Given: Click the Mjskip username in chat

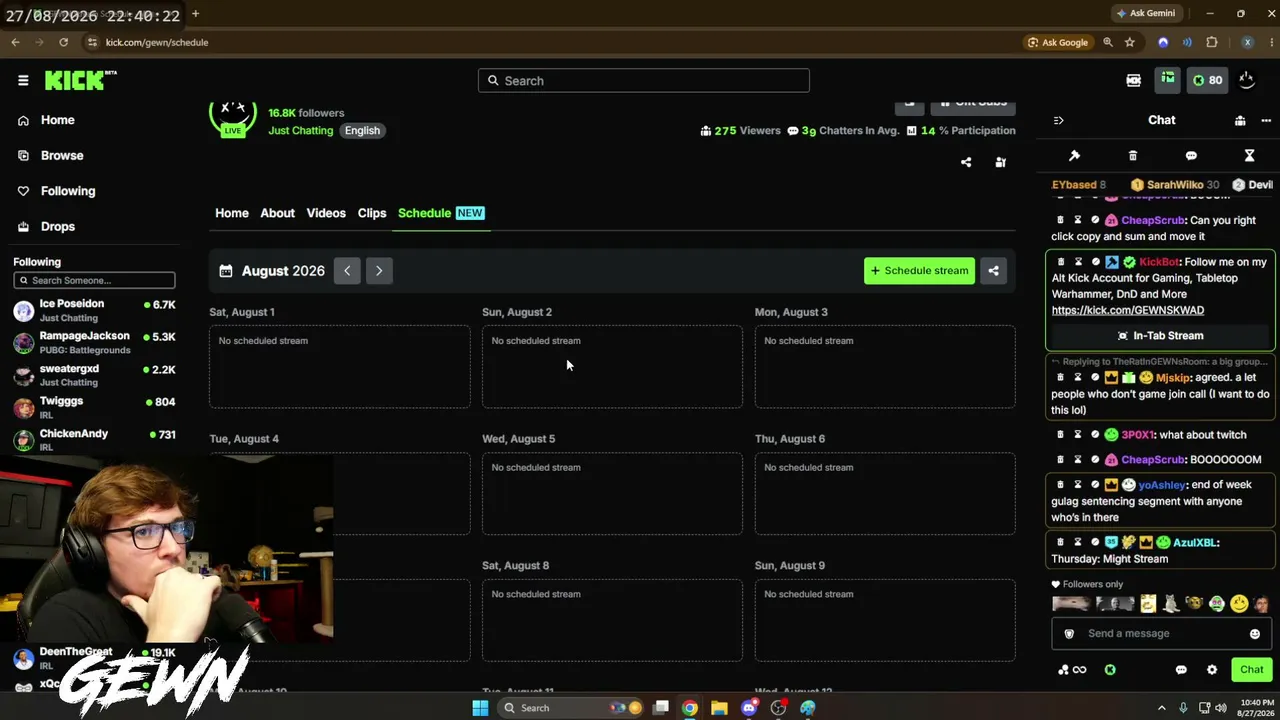Looking at the screenshot, I should point(1173,378).
